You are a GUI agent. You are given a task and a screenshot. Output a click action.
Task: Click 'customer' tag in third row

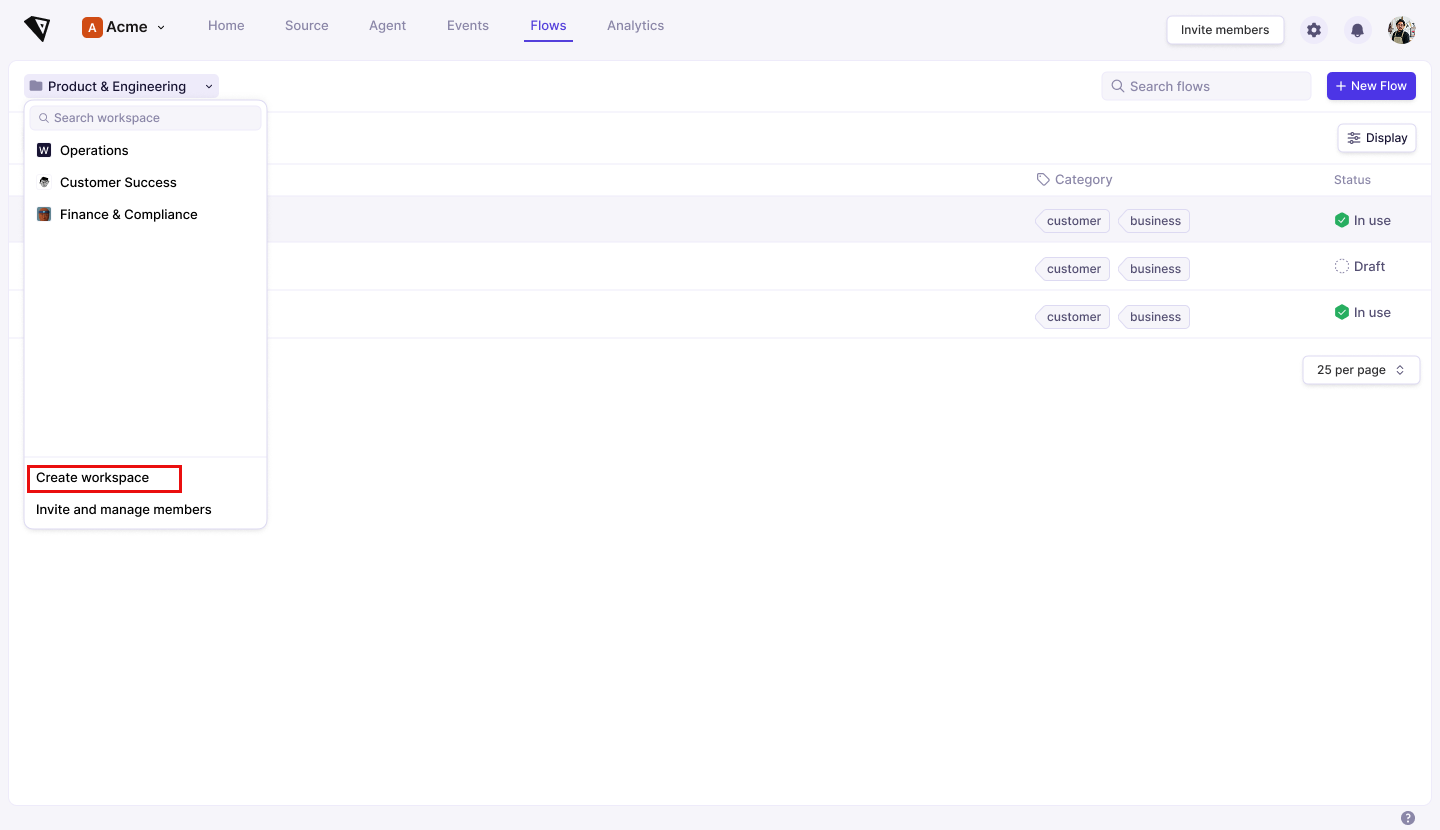(x=1073, y=317)
